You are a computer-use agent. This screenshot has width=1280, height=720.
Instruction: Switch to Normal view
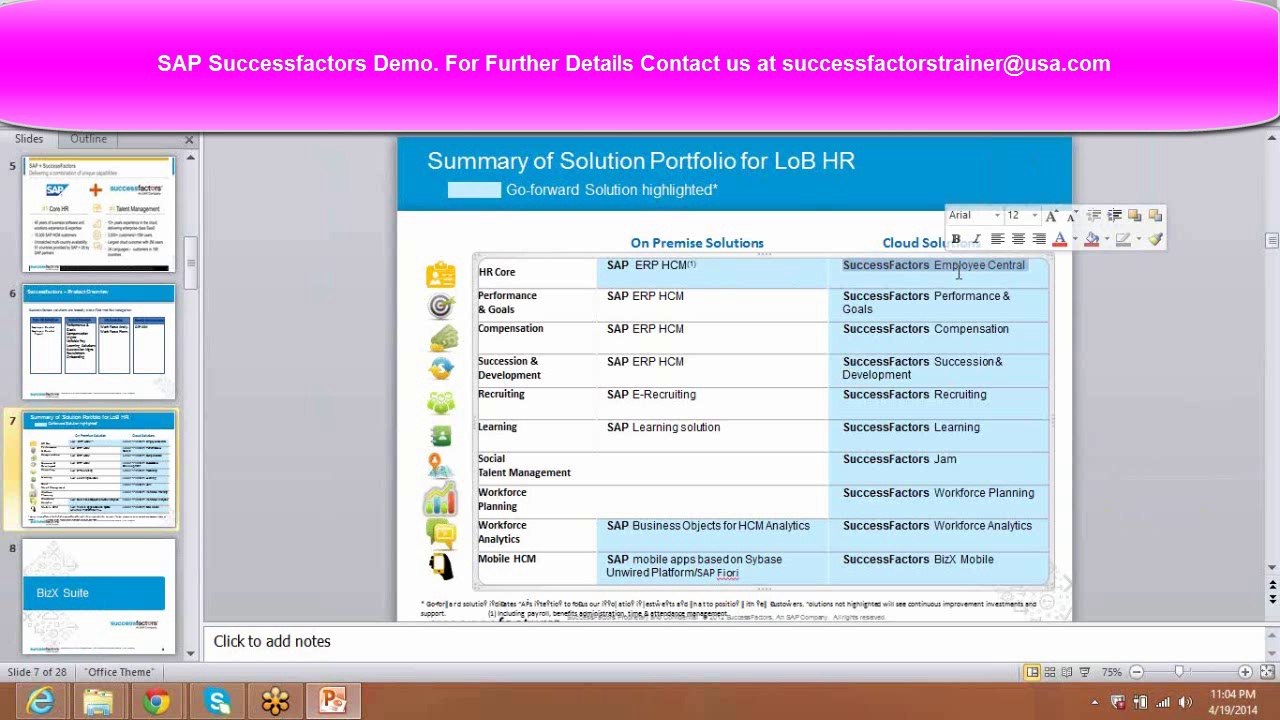[1032, 672]
